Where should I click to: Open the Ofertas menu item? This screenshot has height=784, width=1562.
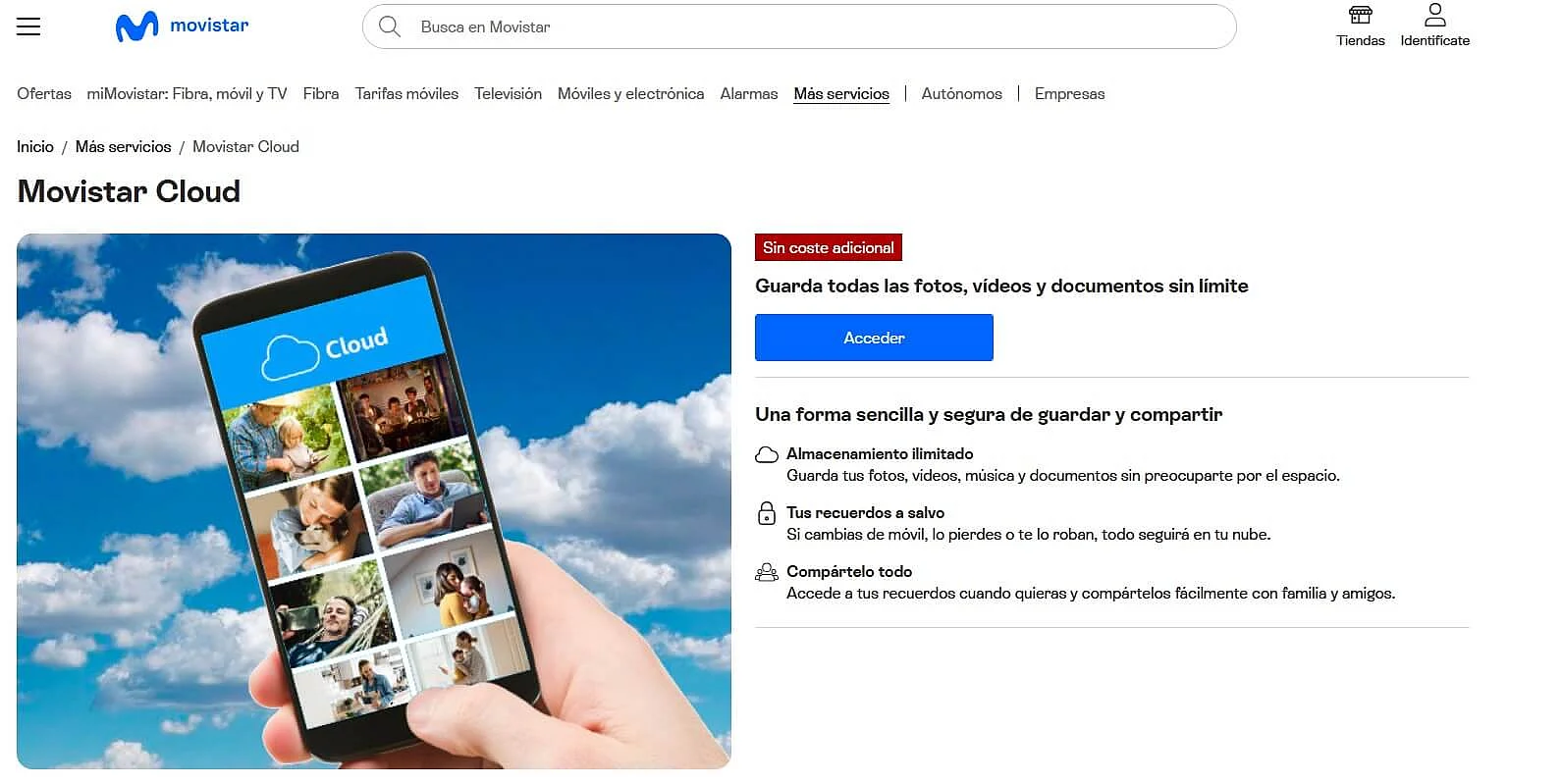click(x=44, y=94)
